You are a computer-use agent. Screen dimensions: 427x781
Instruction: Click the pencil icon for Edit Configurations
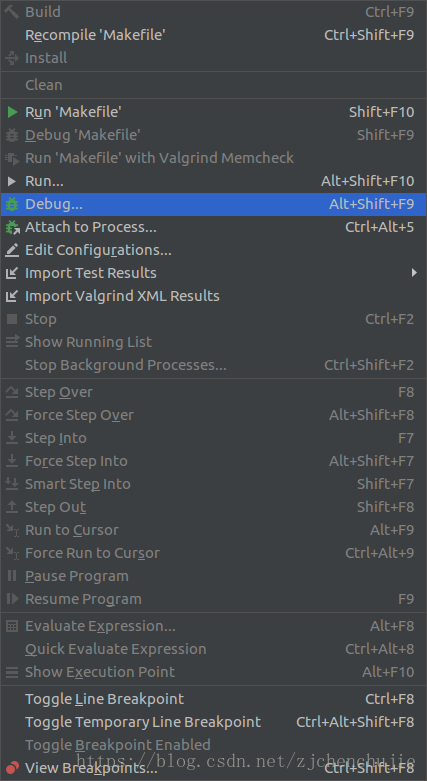tap(12, 250)
